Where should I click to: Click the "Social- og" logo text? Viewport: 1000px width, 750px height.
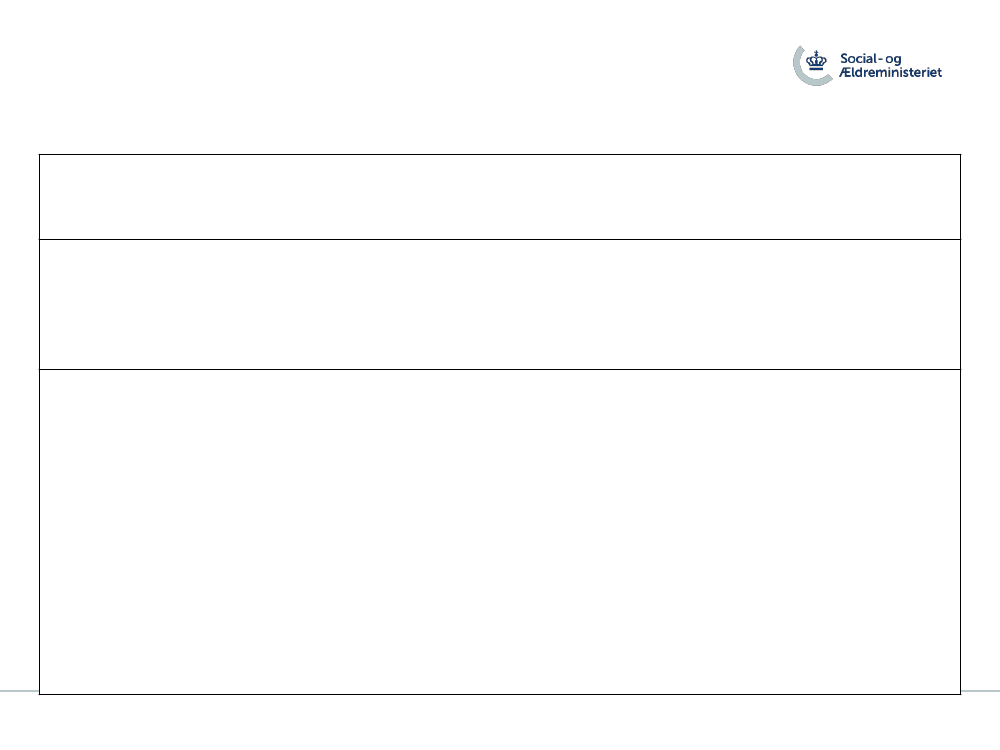pyautogui.click(x=870, y=59)
